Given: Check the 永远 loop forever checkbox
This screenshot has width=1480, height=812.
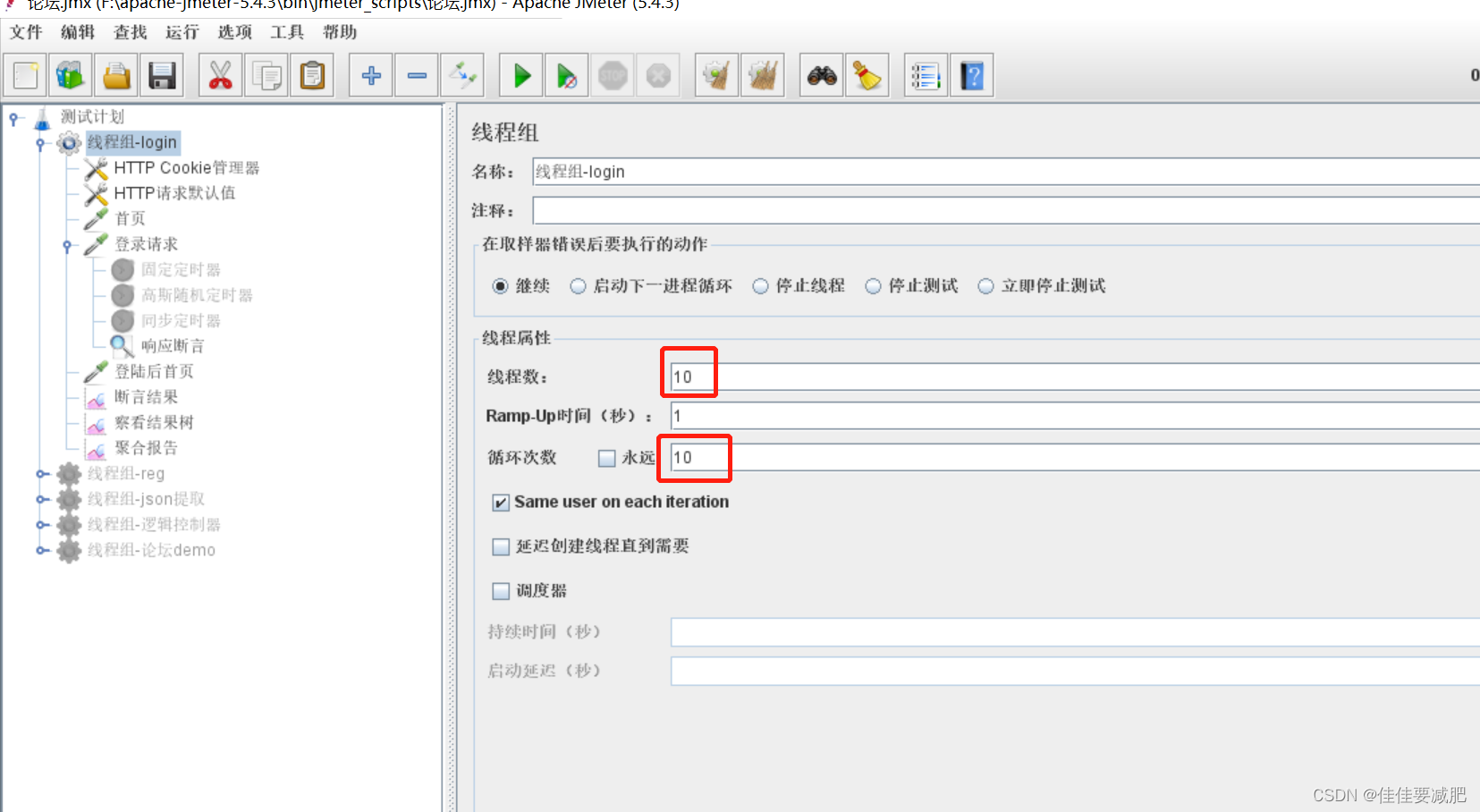Looking at the screenshot, I should pyautogui.click(x=607, y=458).
